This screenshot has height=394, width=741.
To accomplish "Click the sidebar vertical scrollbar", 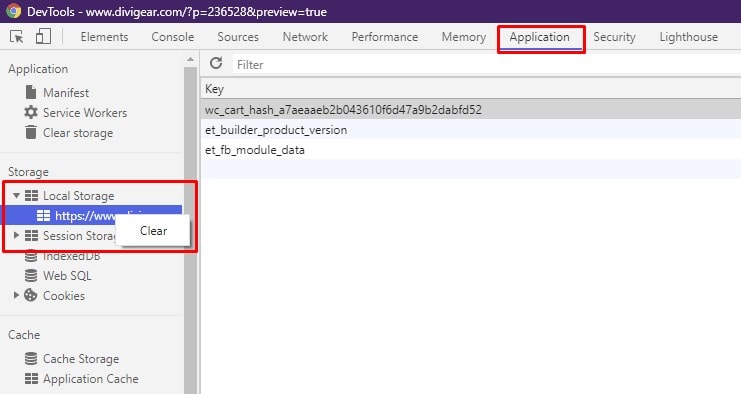I will click(x=190, y=230).
